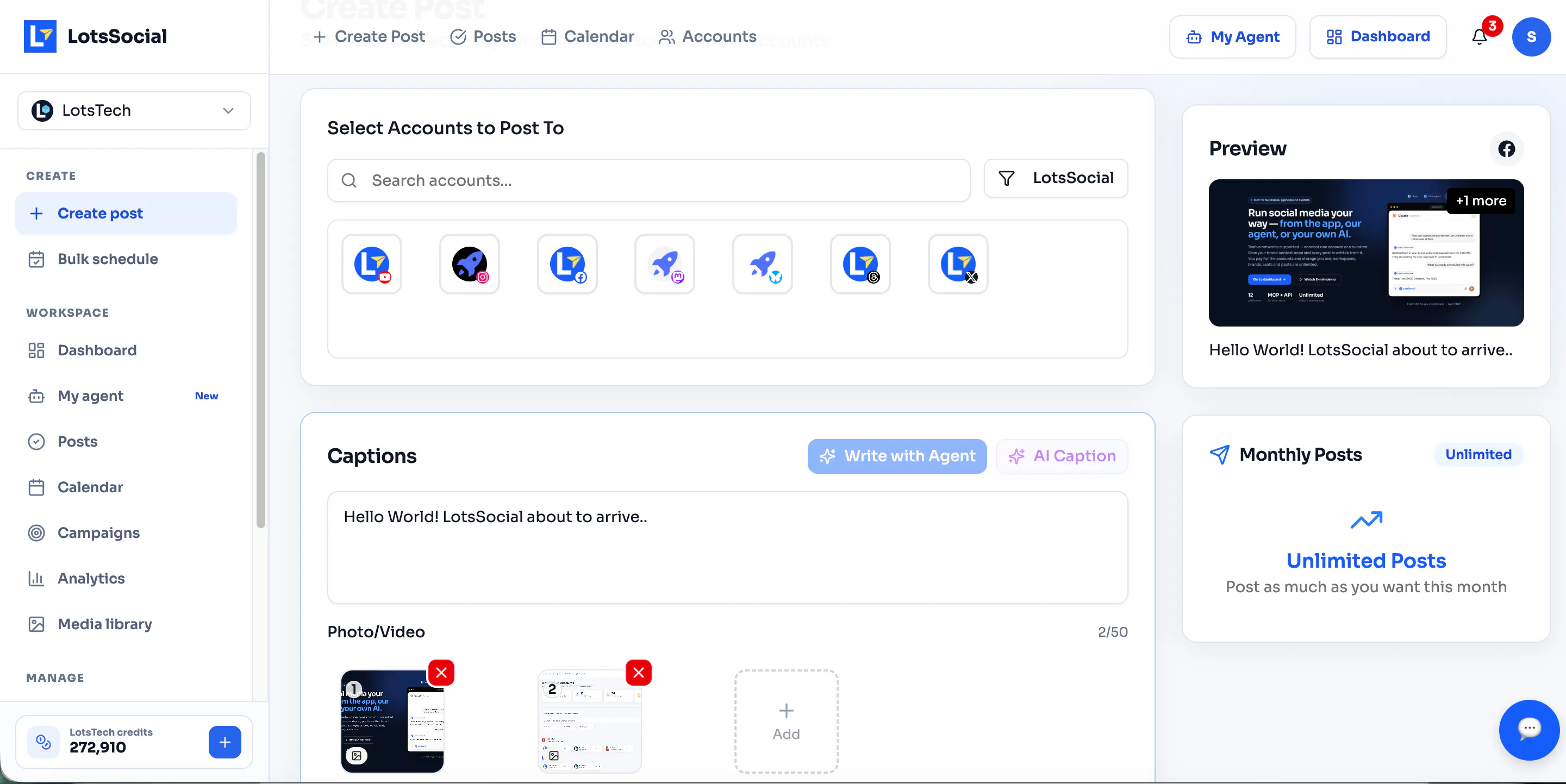Click the Monthly Posts paper plane icon
The width and height of the screenshot is (1566, 784).
(x=1220, y=455)
